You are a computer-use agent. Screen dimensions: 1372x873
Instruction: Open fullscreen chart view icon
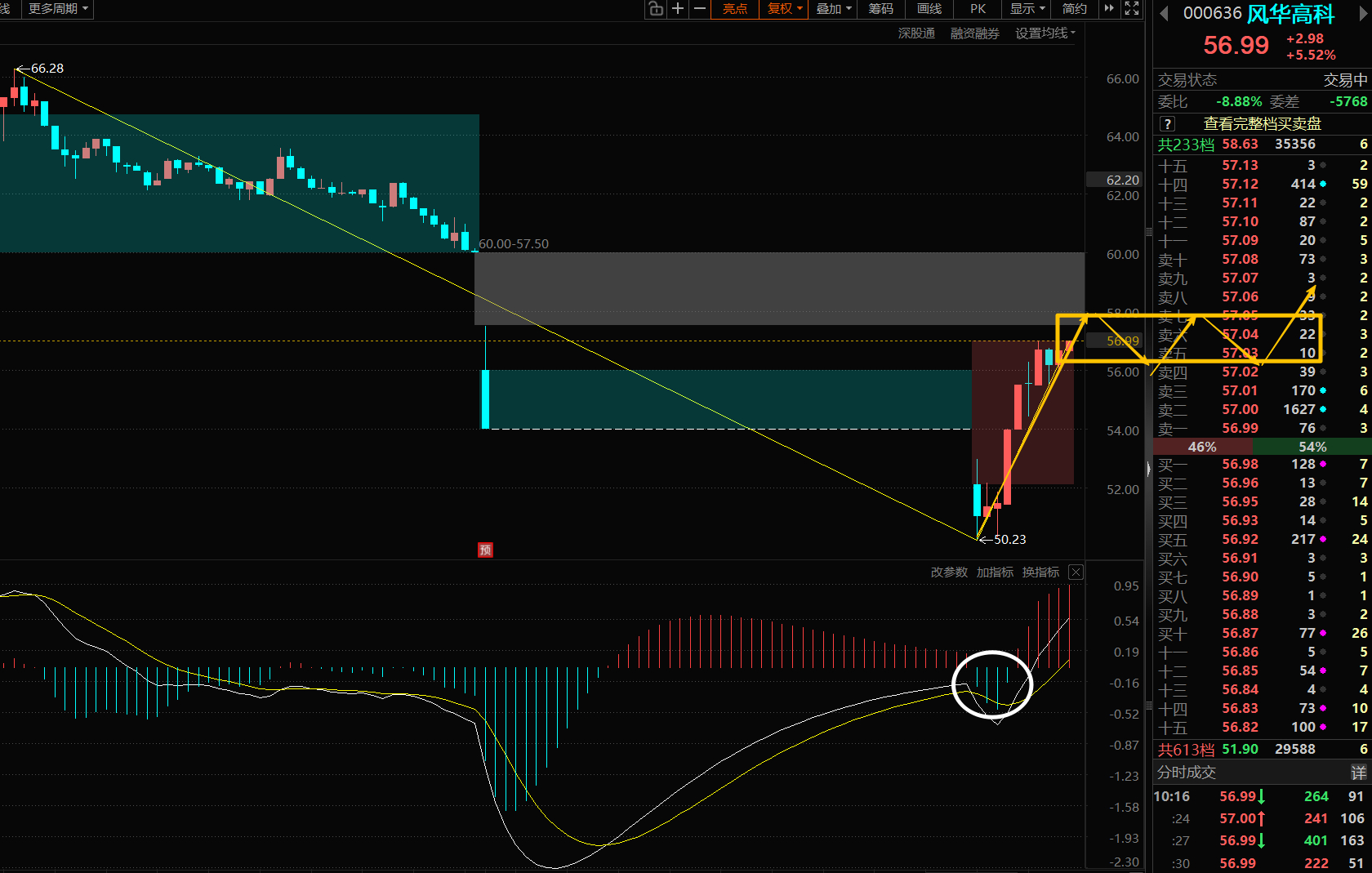click(1132, 9)
